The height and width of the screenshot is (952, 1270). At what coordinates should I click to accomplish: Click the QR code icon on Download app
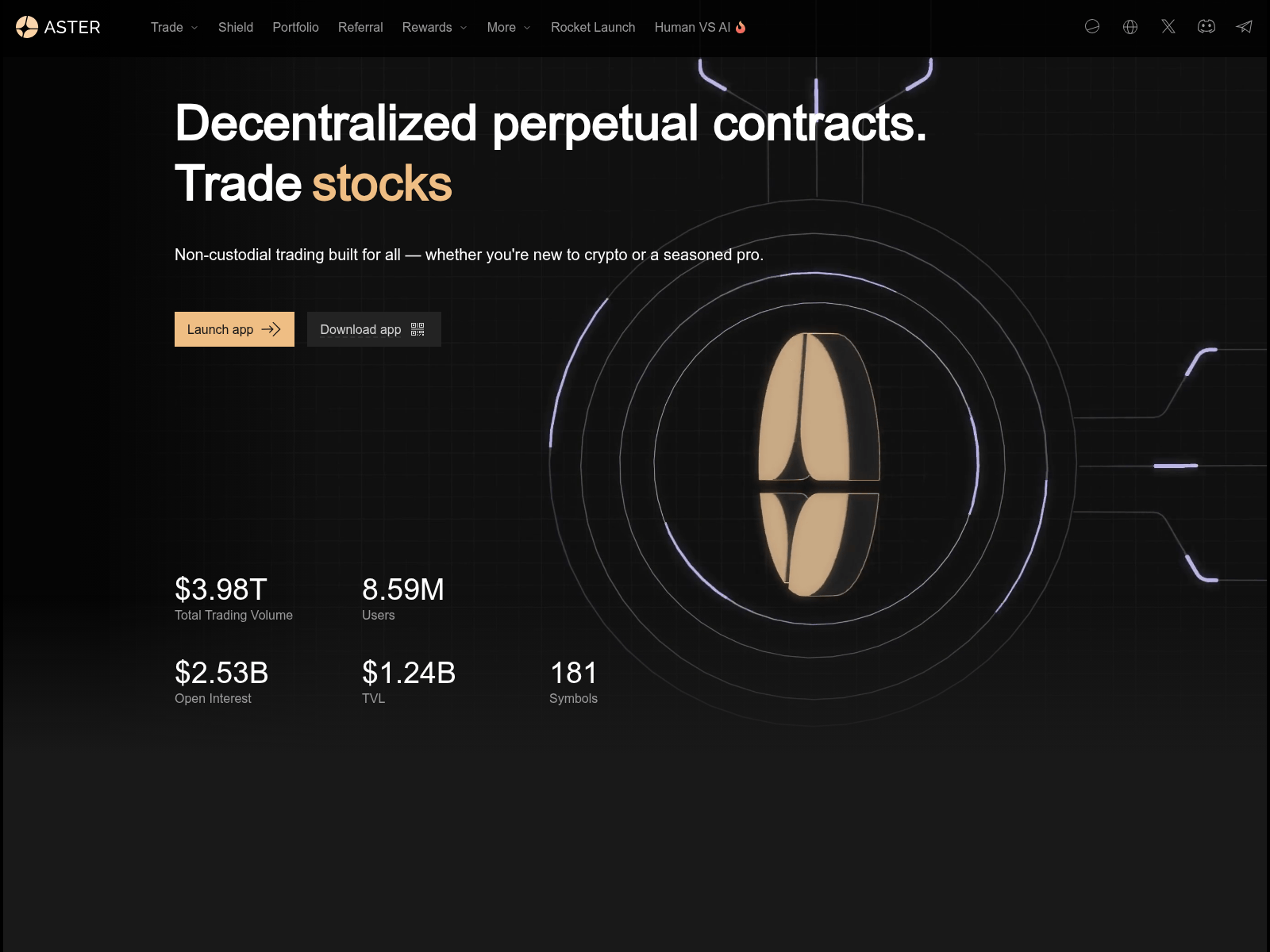418,329
